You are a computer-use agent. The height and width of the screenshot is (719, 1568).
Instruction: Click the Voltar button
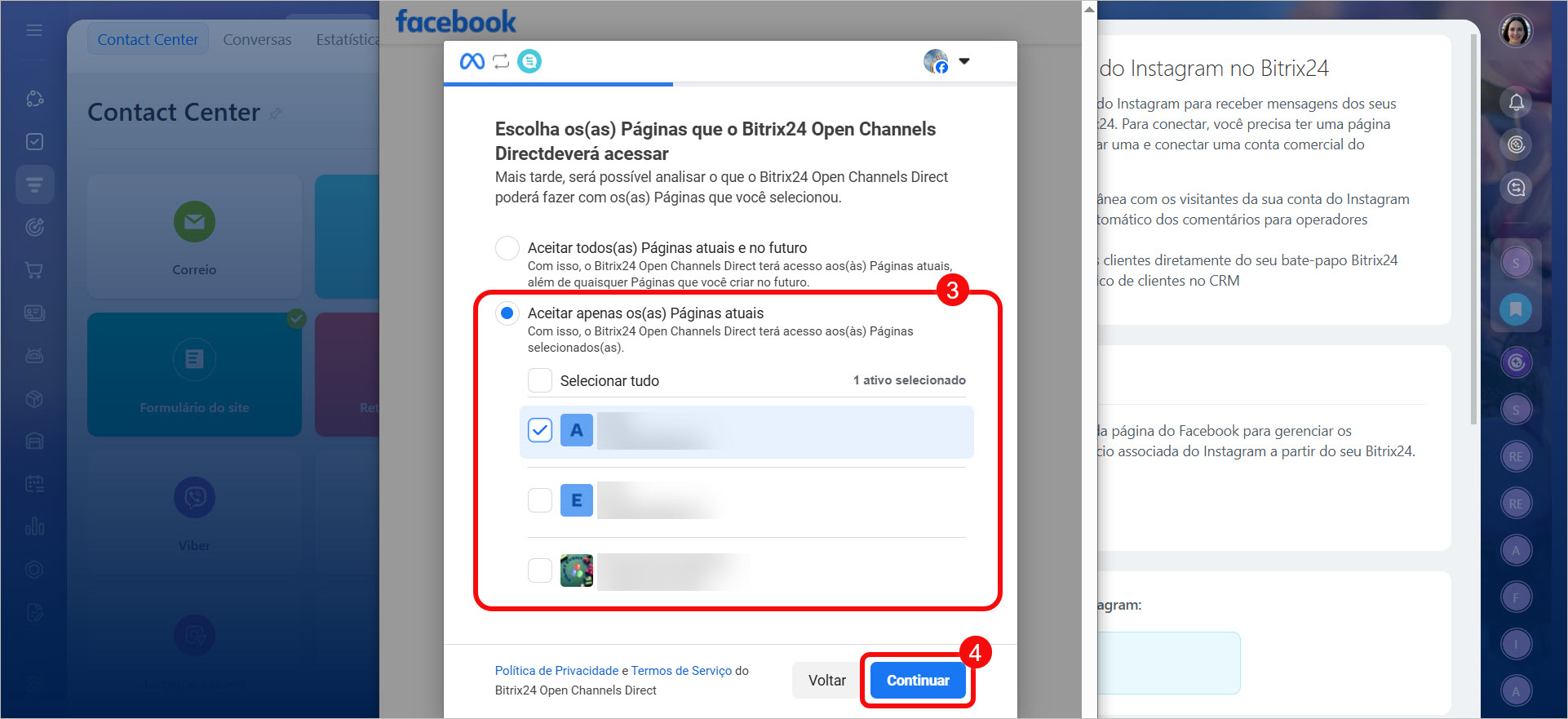(x=826, y=680)
